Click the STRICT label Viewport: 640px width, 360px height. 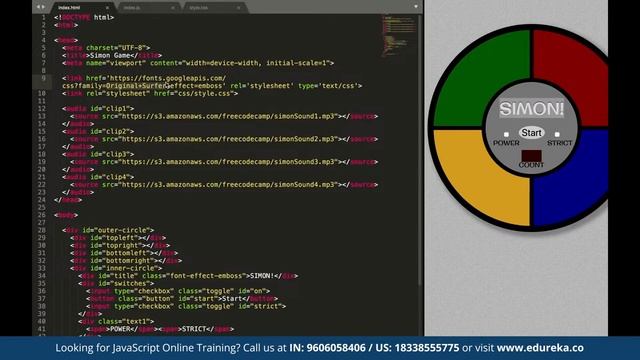[560, 143]
